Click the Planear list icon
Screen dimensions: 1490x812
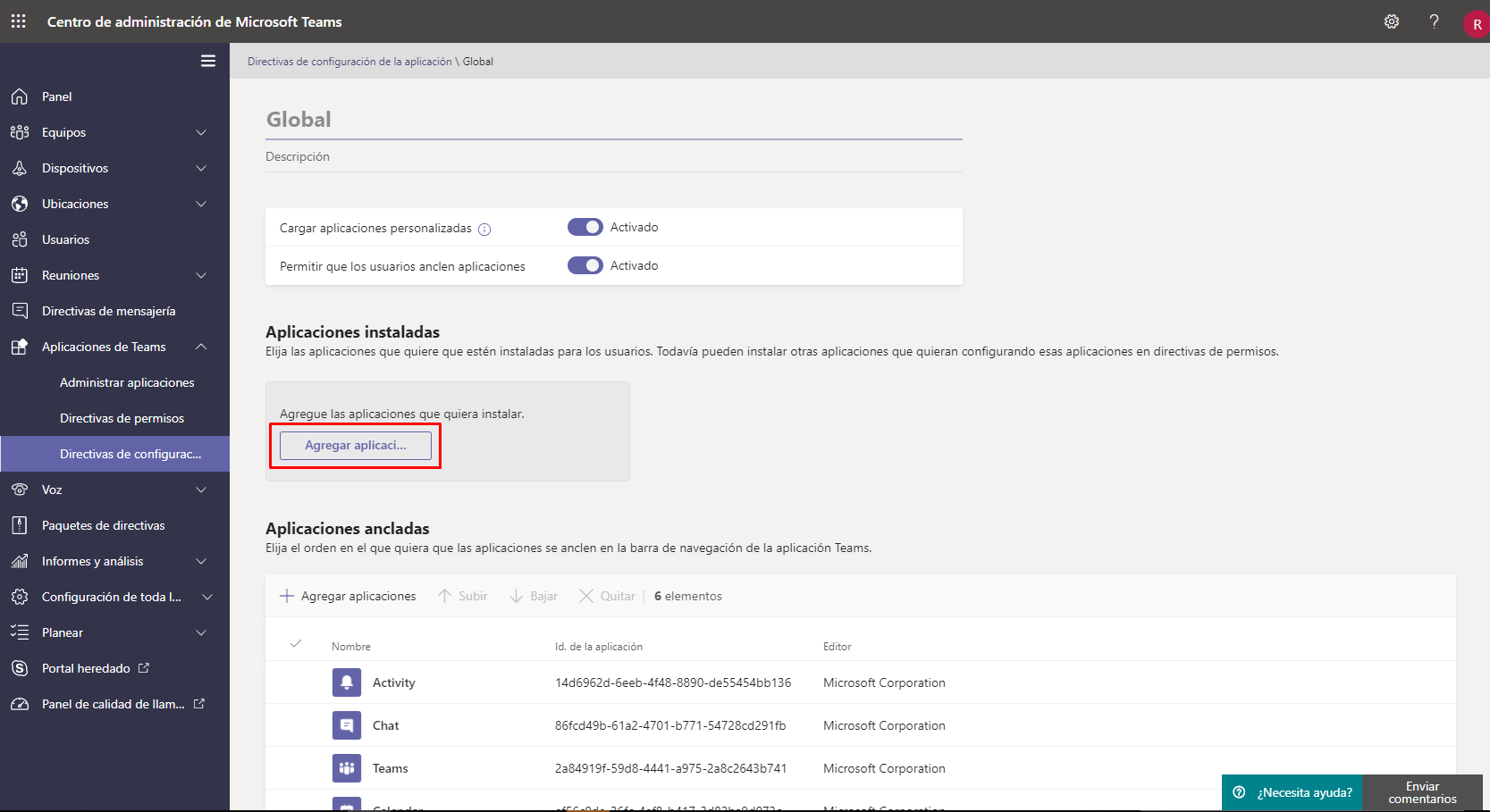pos(20,632)
